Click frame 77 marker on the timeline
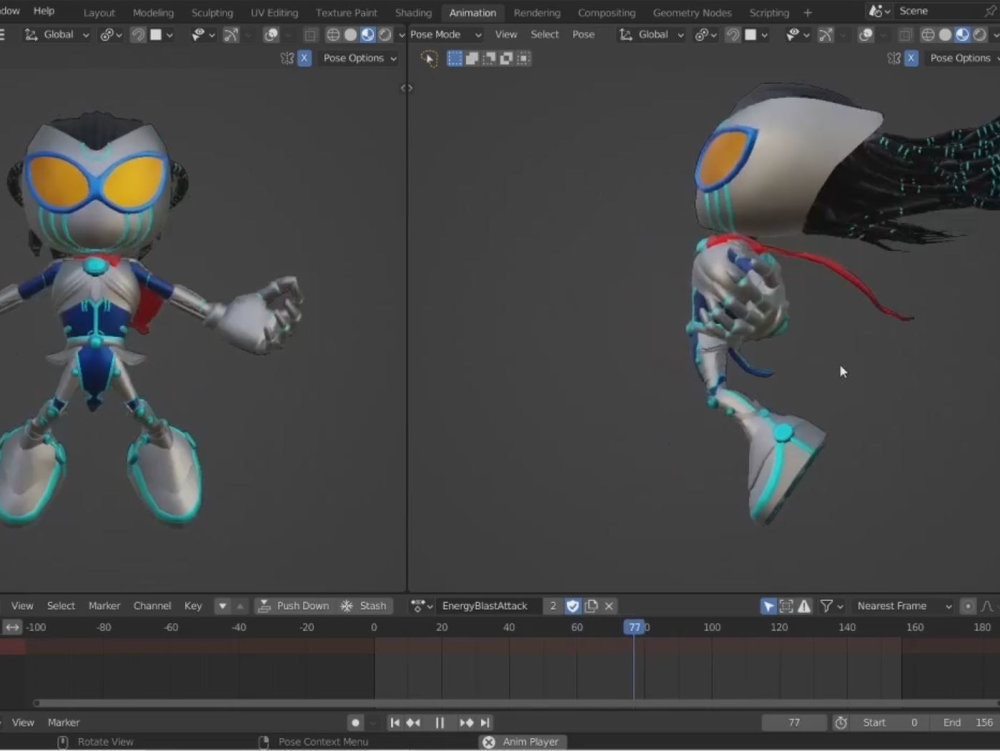Image resolution: width=1000 pixels, height=751 pixels. [x=636, y=627]
